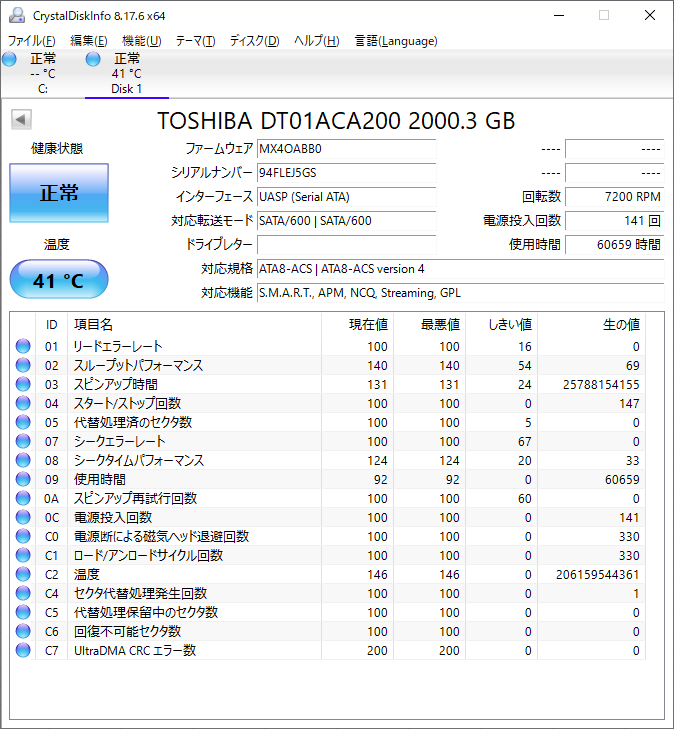Open the 機能(U) menu
The height and width of the screenshot is (729, 674).
pyautogui.click(x=142, y=41)
